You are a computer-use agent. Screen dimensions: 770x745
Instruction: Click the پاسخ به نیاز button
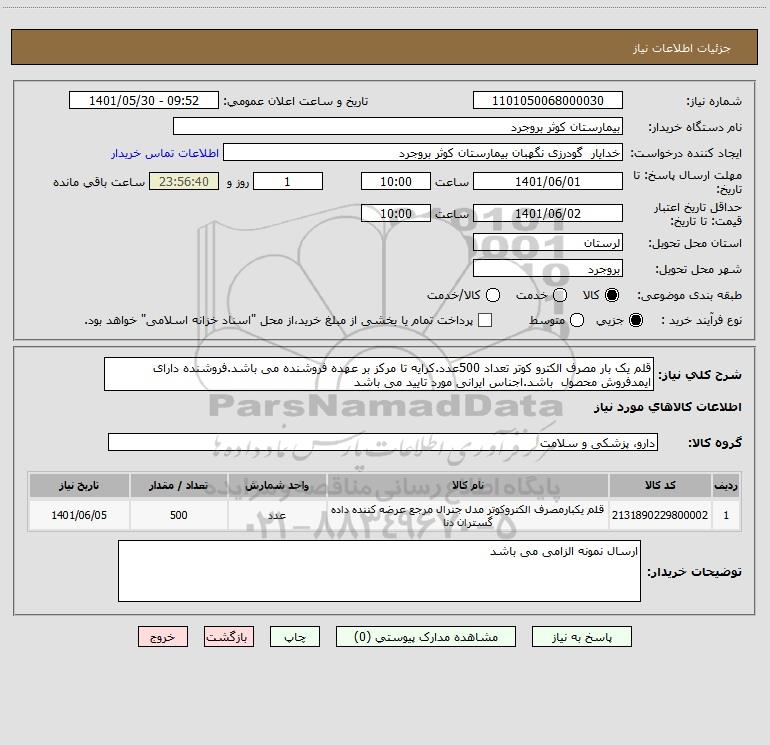(x=582, y=637)
